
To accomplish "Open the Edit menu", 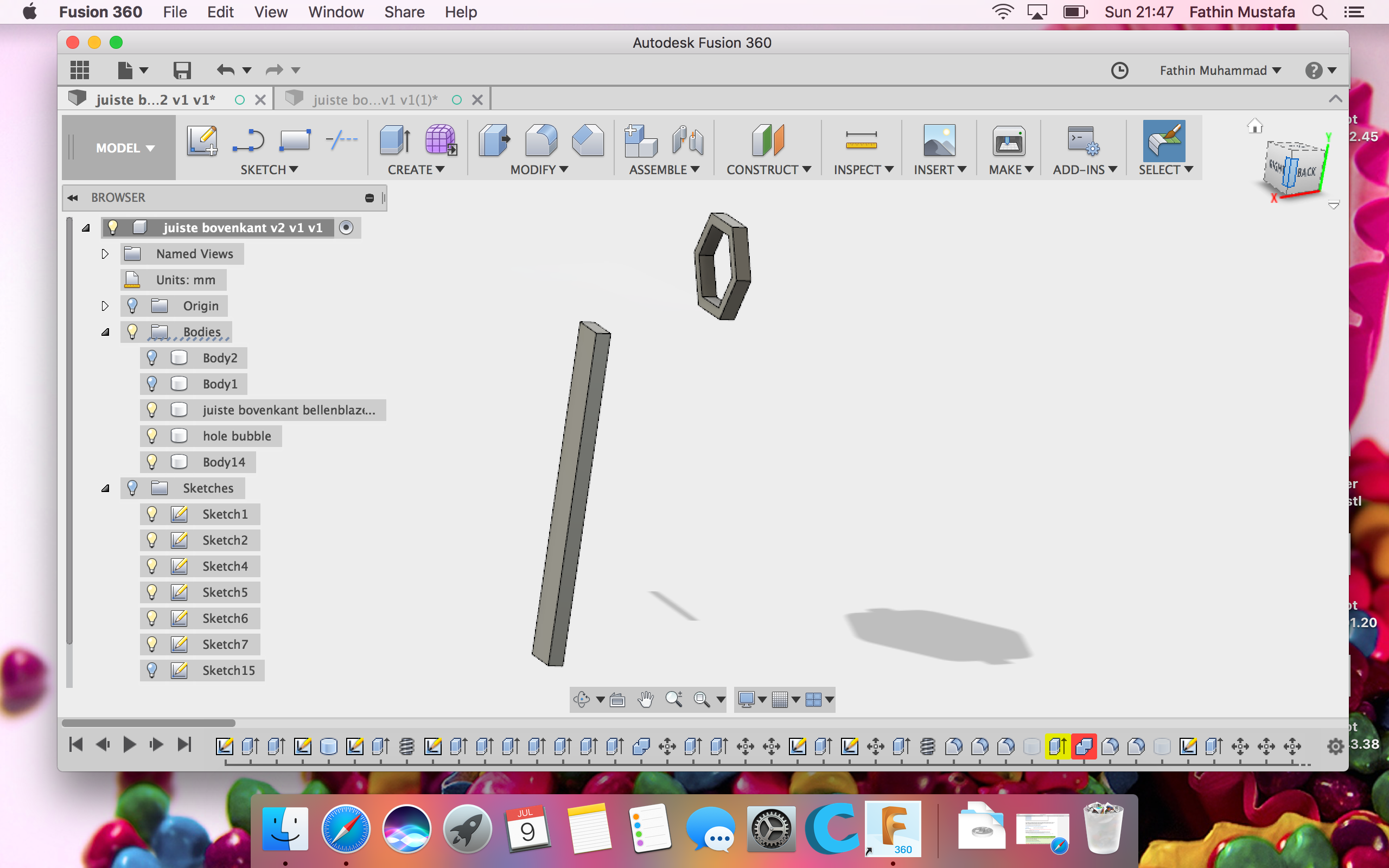I will [220, 12].
